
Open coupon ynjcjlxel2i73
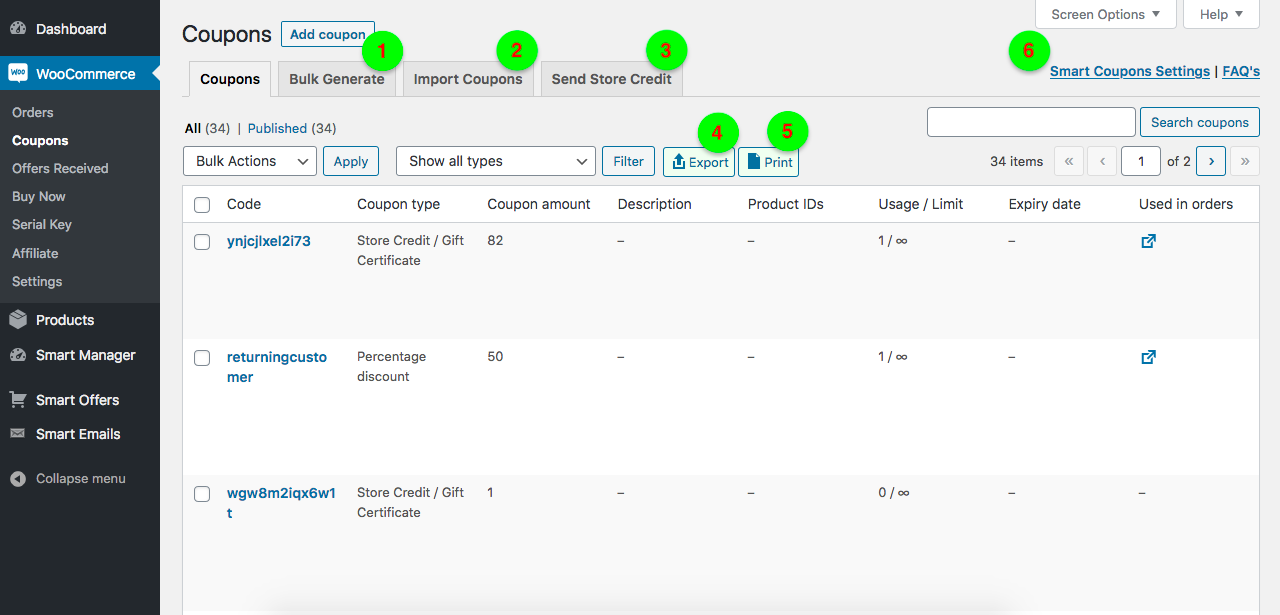269,241
